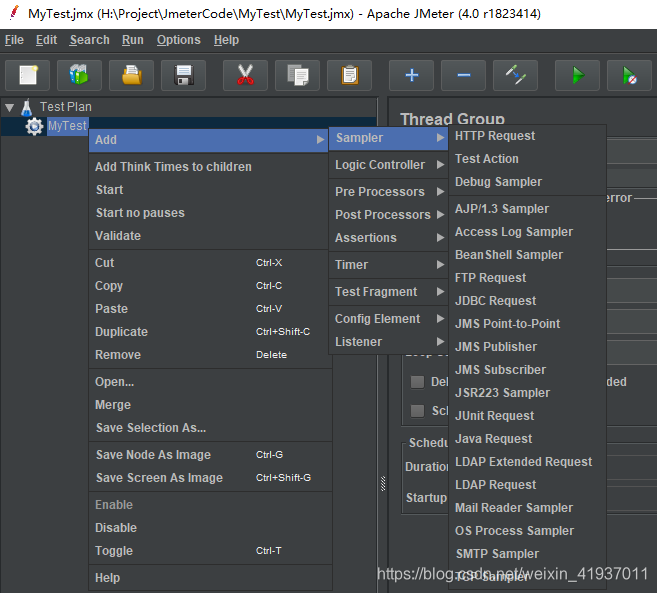Select JMS Subscriber sampler
Screen dimensions: 657x593
pos(528,370)
